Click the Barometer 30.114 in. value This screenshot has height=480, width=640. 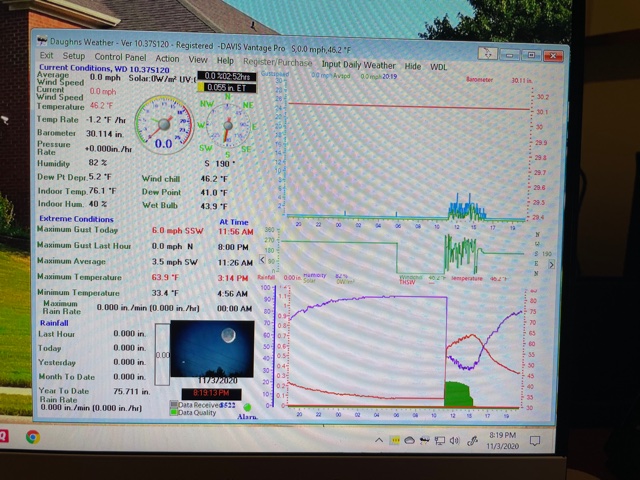coord(104,134)
